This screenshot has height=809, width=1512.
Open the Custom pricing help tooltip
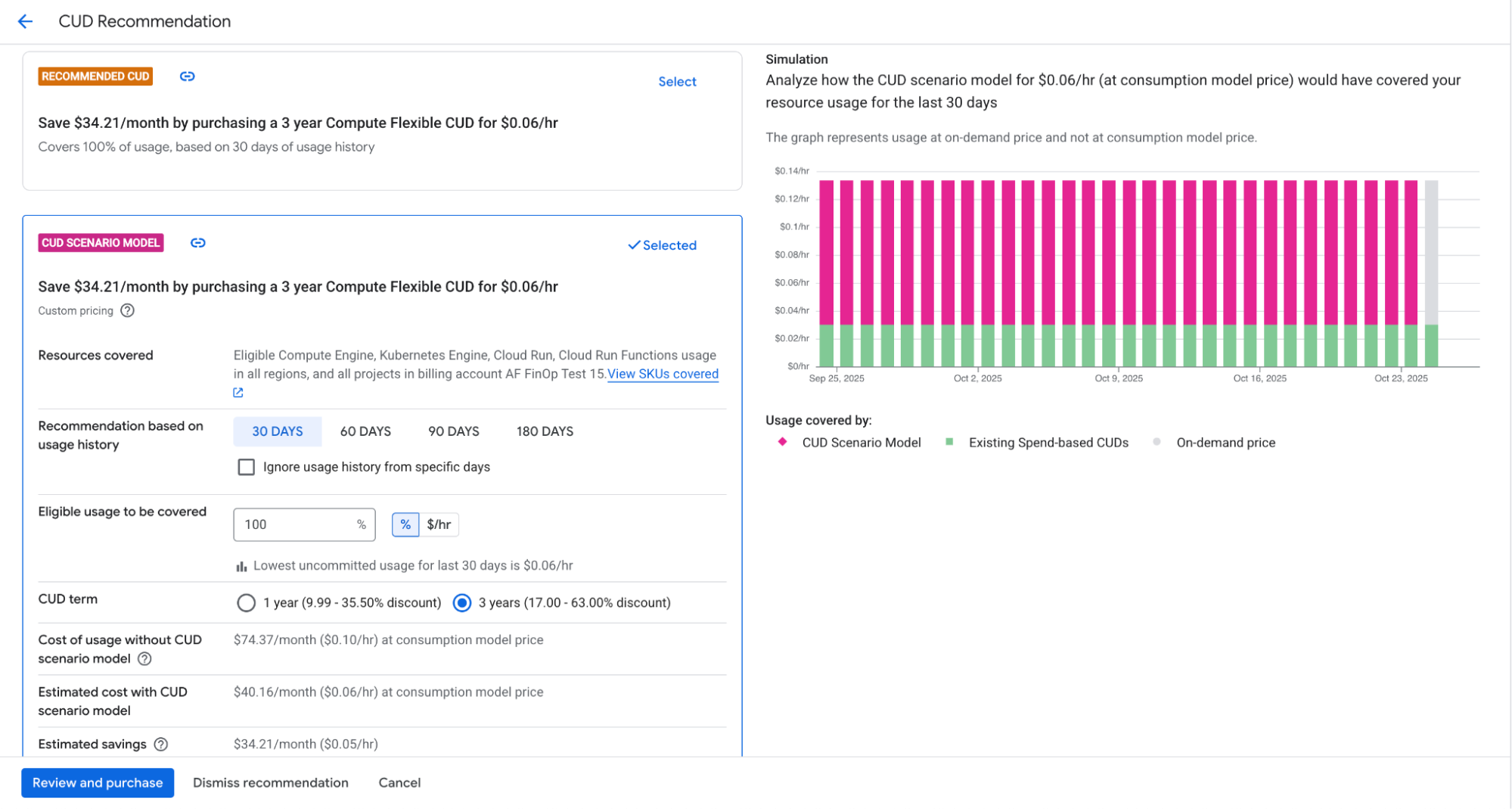(x=127, y=310)
